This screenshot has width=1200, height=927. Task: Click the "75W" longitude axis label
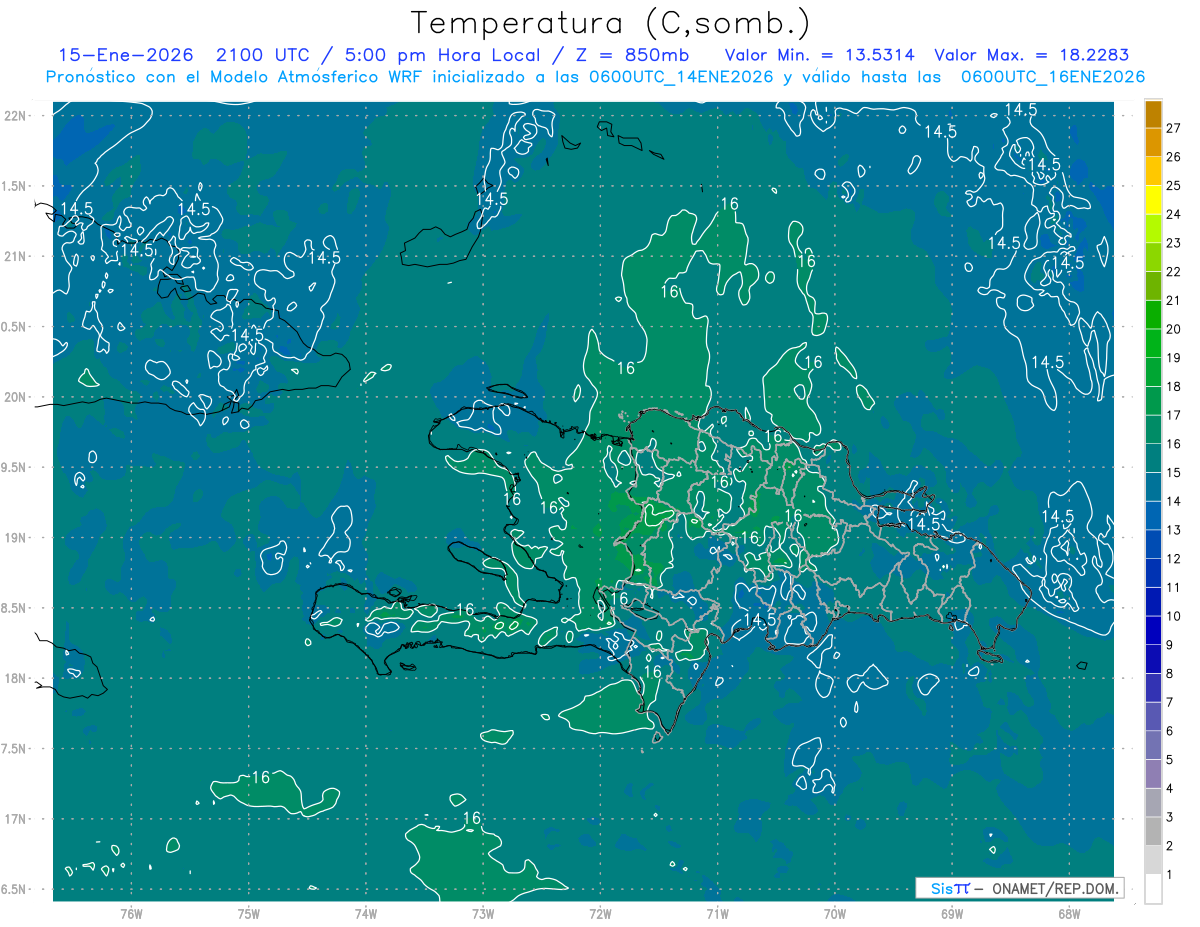click(249, 914)
